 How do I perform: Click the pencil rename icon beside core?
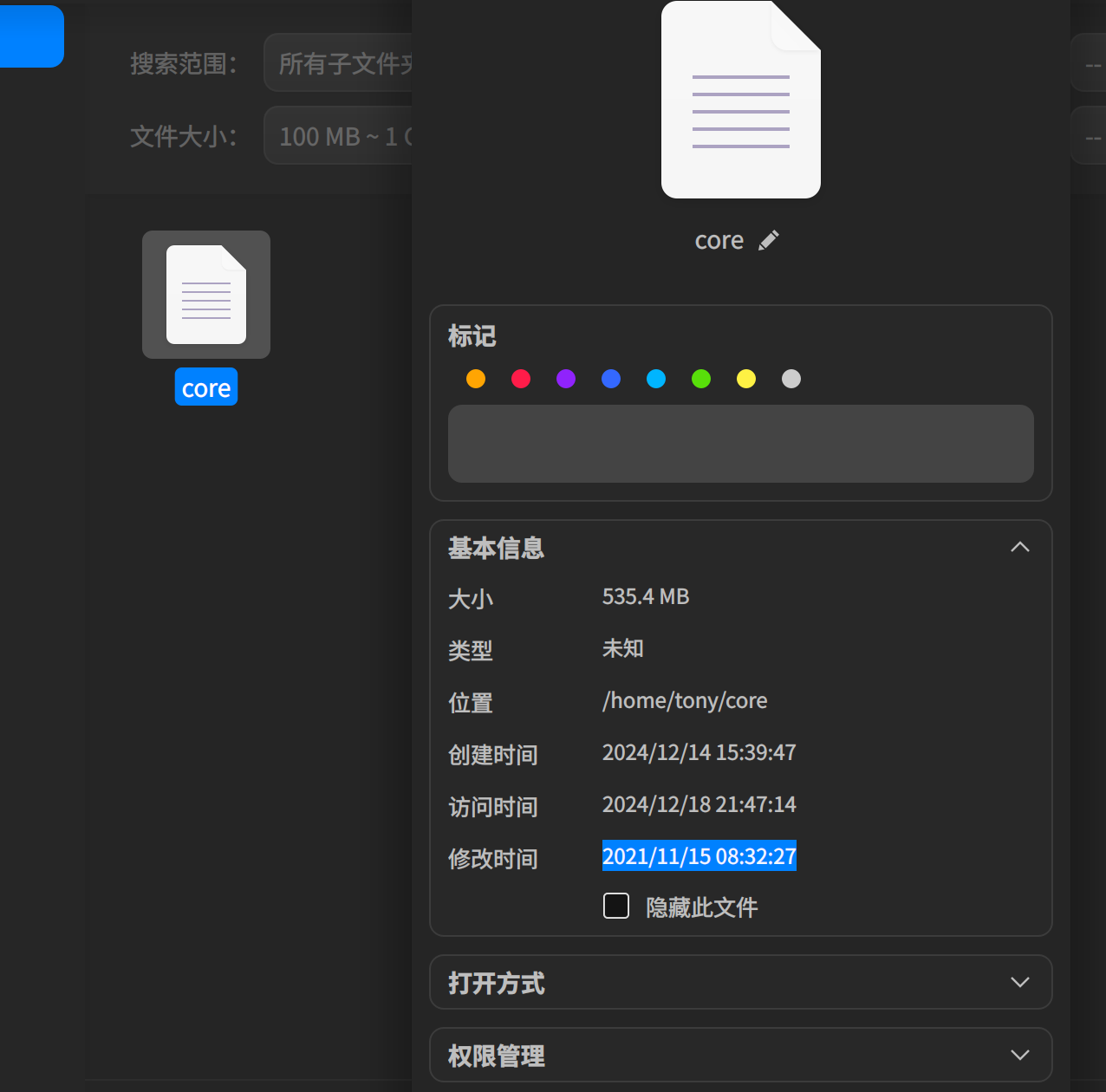(x=769, y=241)
